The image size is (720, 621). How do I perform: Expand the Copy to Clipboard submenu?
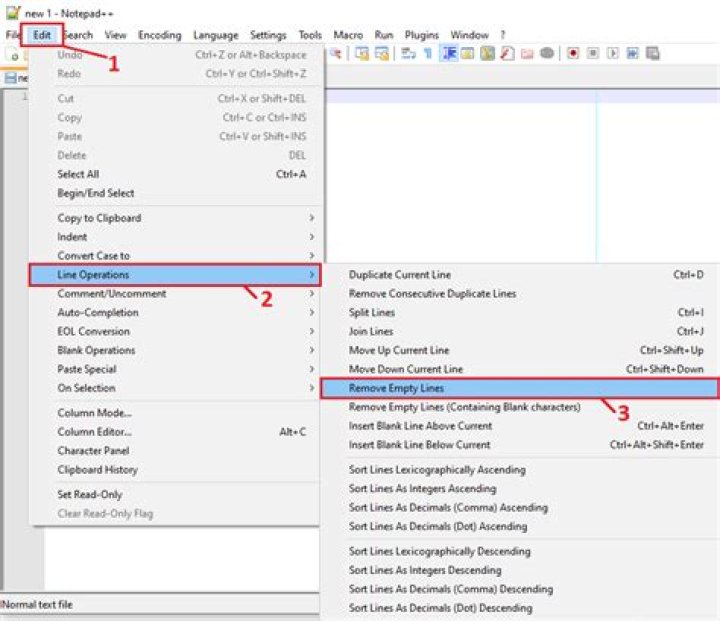pyautogui.click(x=175, y=218)
